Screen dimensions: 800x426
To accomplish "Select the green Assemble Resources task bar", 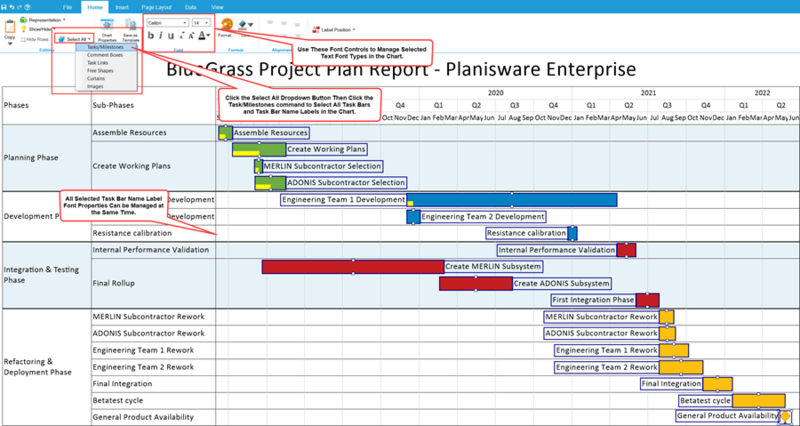I will pyautogui.click(x=226, y=133).
